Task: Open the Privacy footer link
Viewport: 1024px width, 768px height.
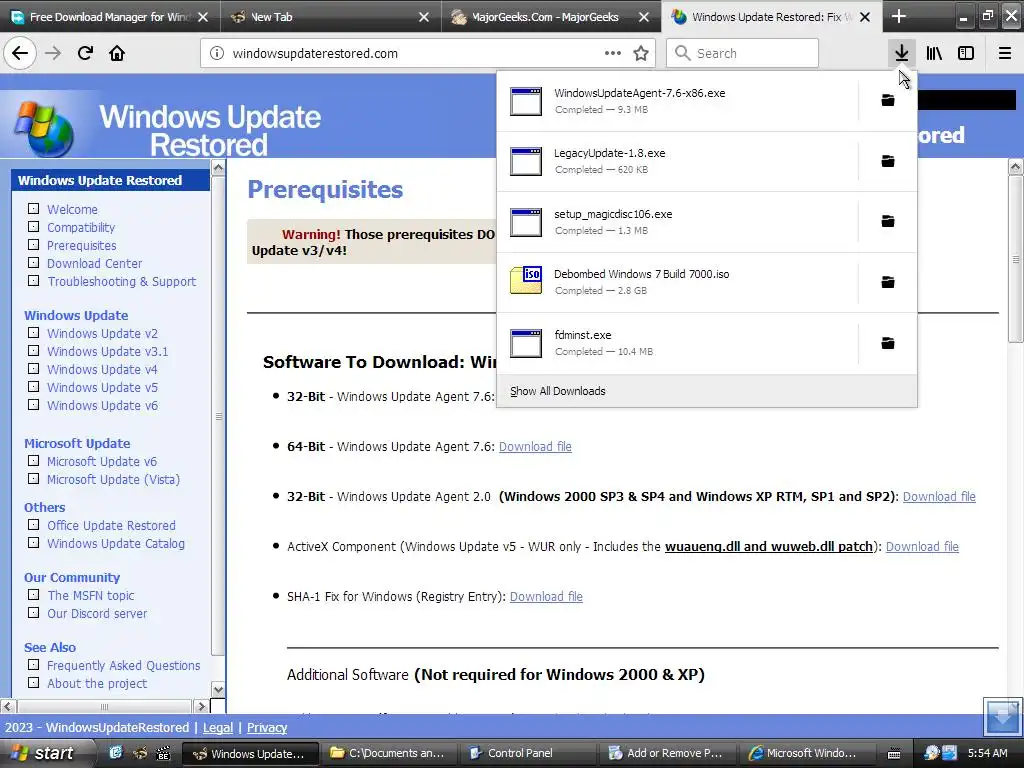Action: (x=267, y=728)
